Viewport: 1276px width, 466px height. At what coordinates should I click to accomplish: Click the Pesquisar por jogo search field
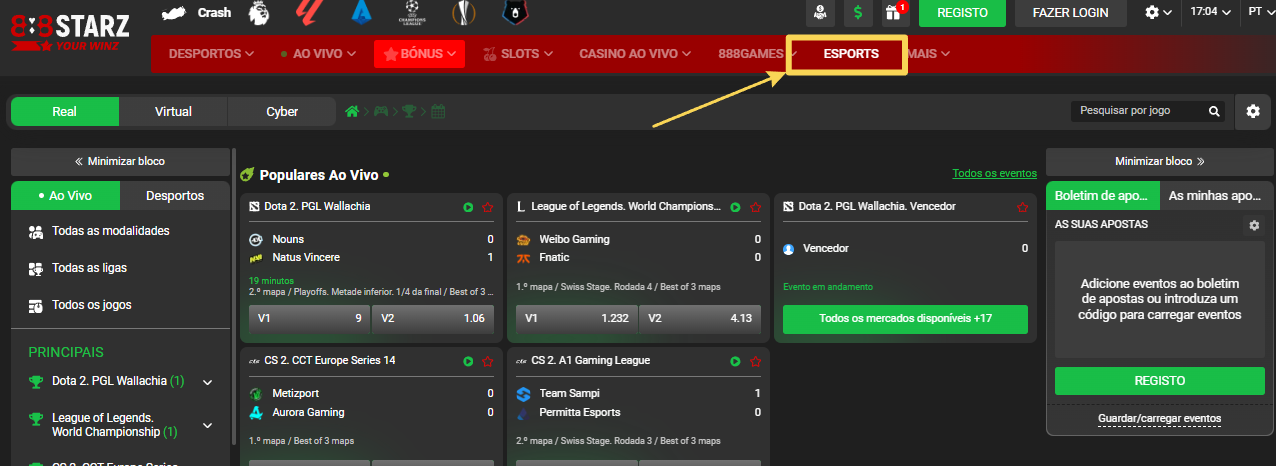[x=1138, y=111]
